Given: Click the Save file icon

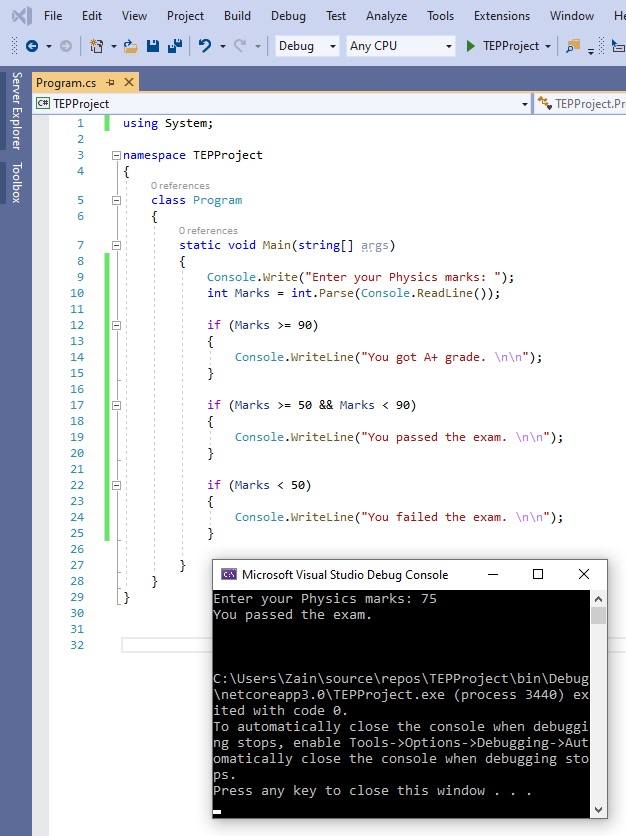Looking at the screenshot, I should tap(153, 46).
